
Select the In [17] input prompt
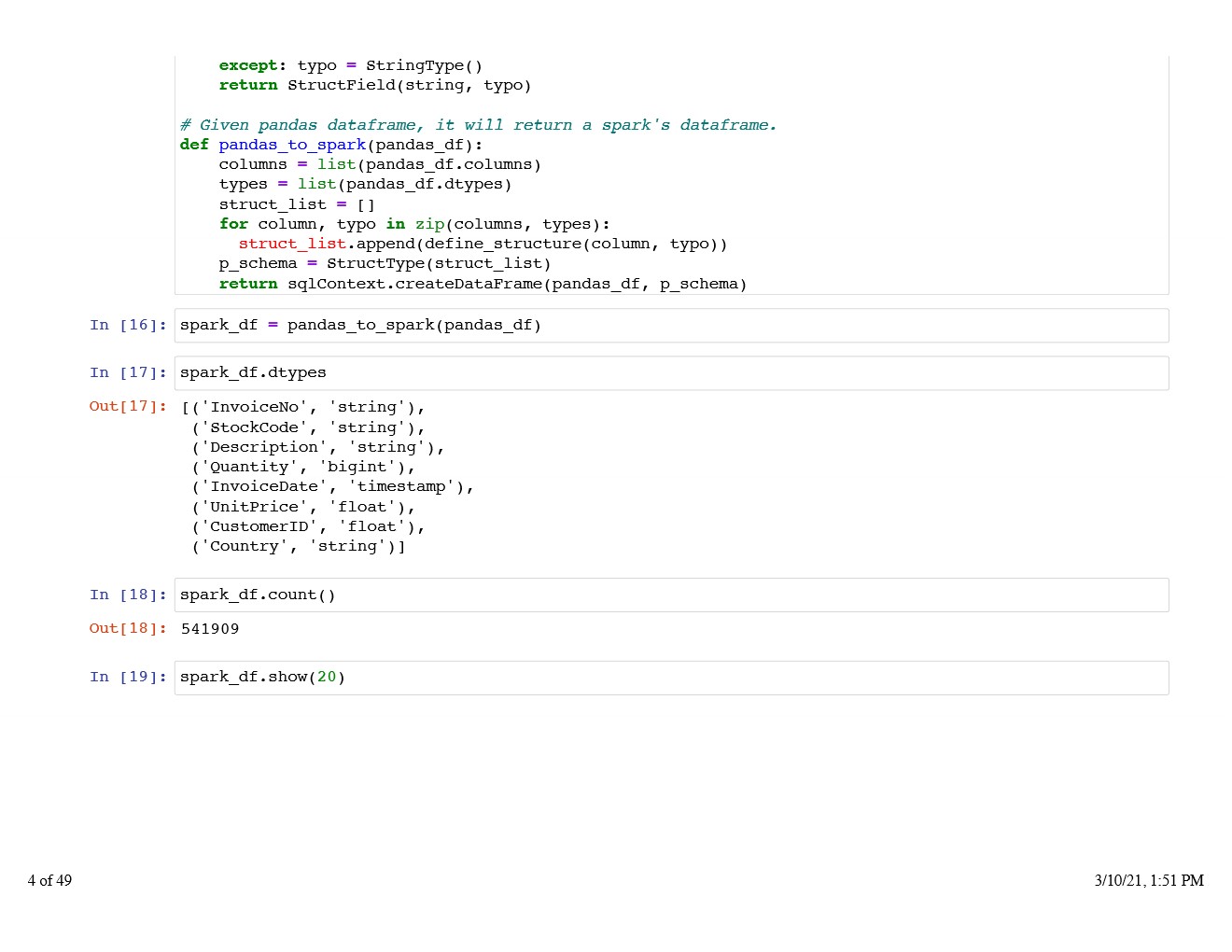point(128,373)
